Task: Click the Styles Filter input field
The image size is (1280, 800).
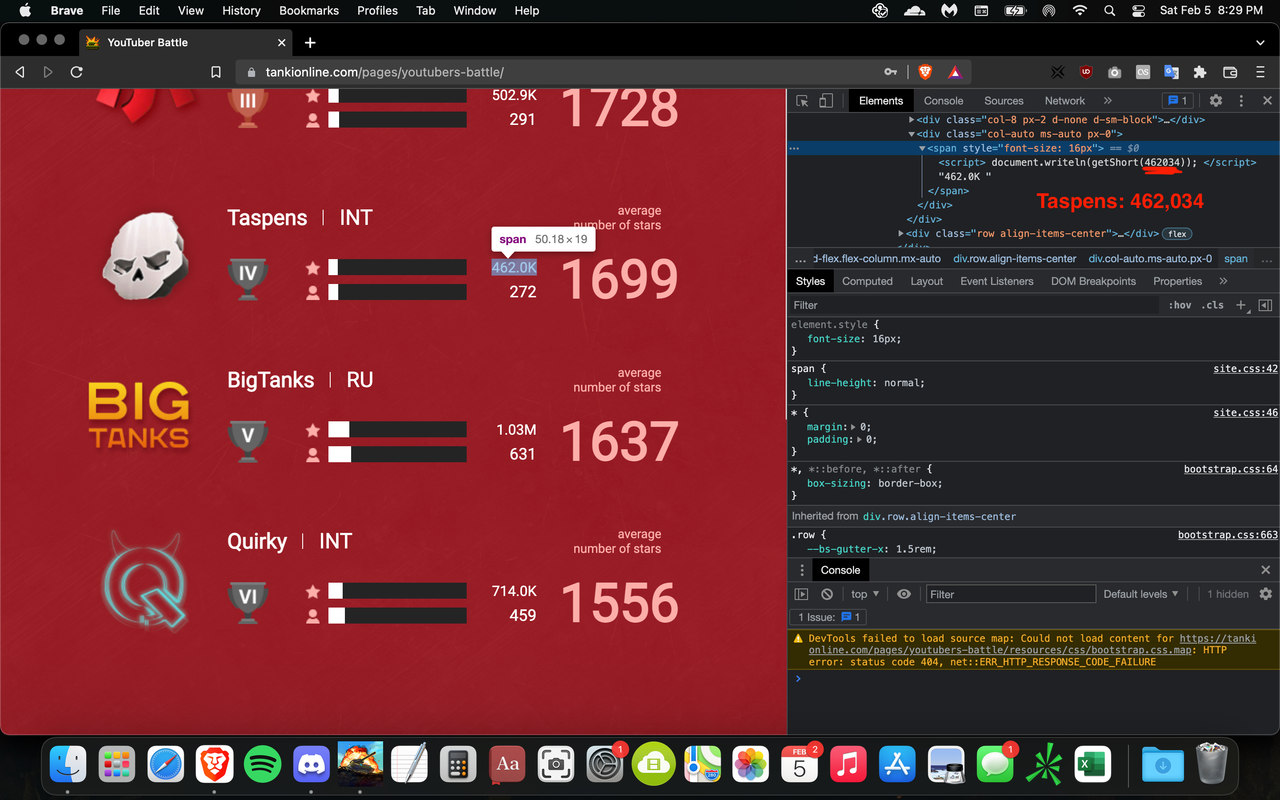Action: [975, 305]
